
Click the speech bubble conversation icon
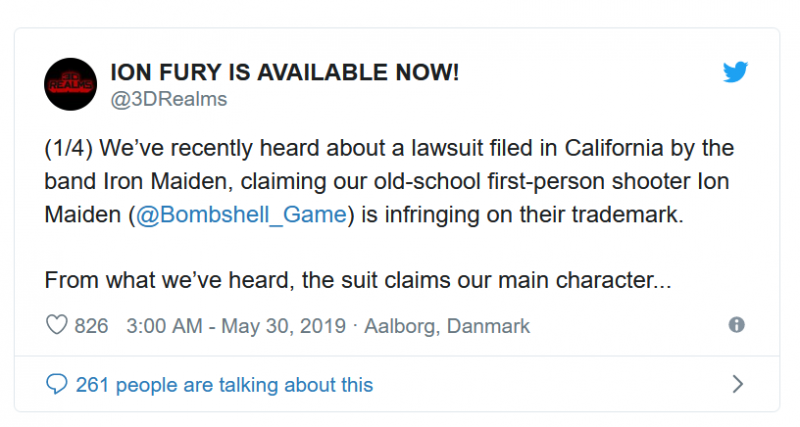(x=57, y=384)
